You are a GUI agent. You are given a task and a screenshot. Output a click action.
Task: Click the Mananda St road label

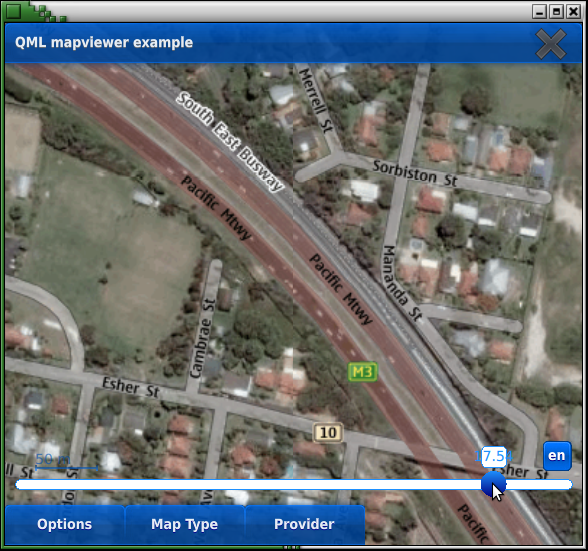(x=402, y=284)
